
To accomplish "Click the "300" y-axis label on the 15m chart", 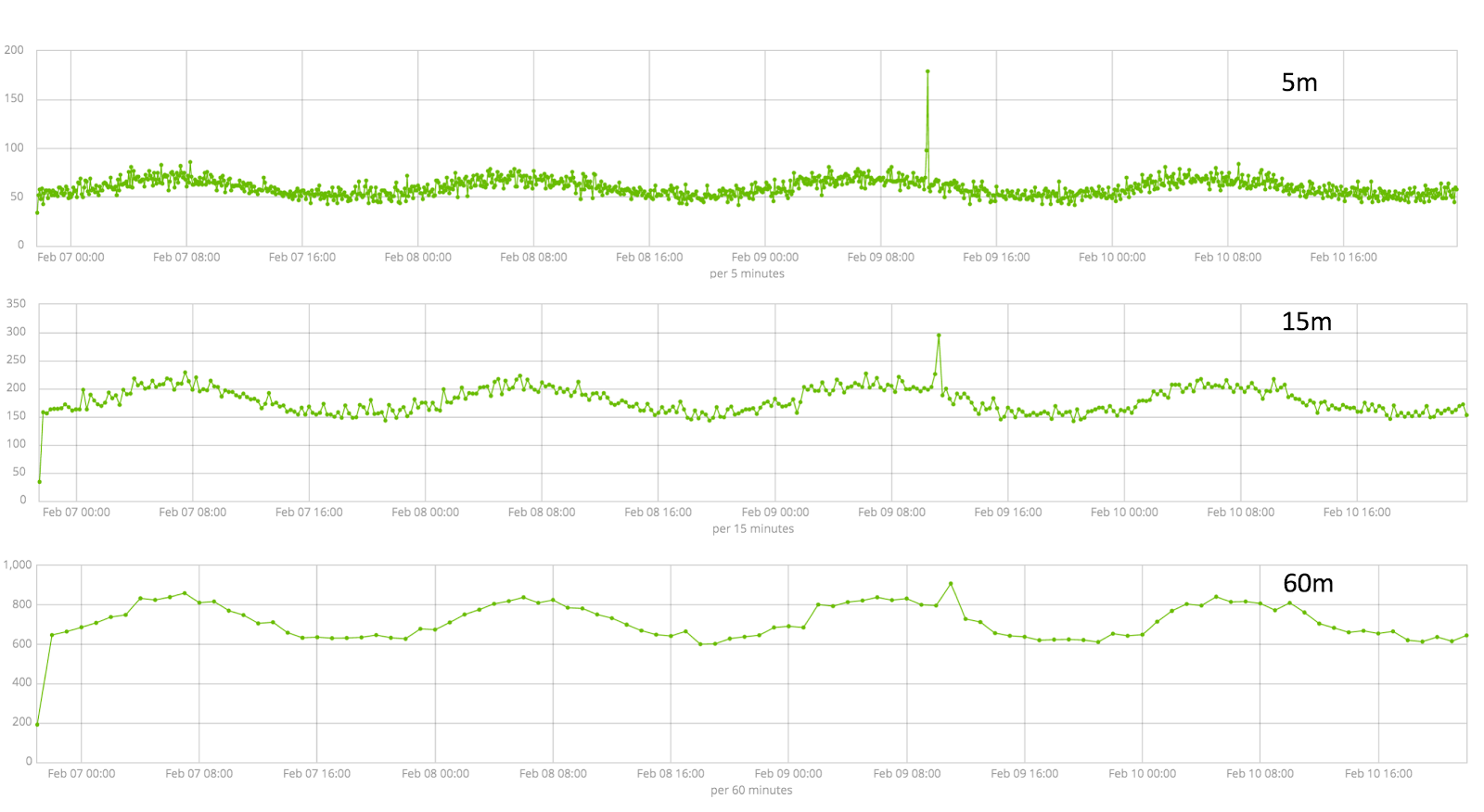I will coord(16,331).
